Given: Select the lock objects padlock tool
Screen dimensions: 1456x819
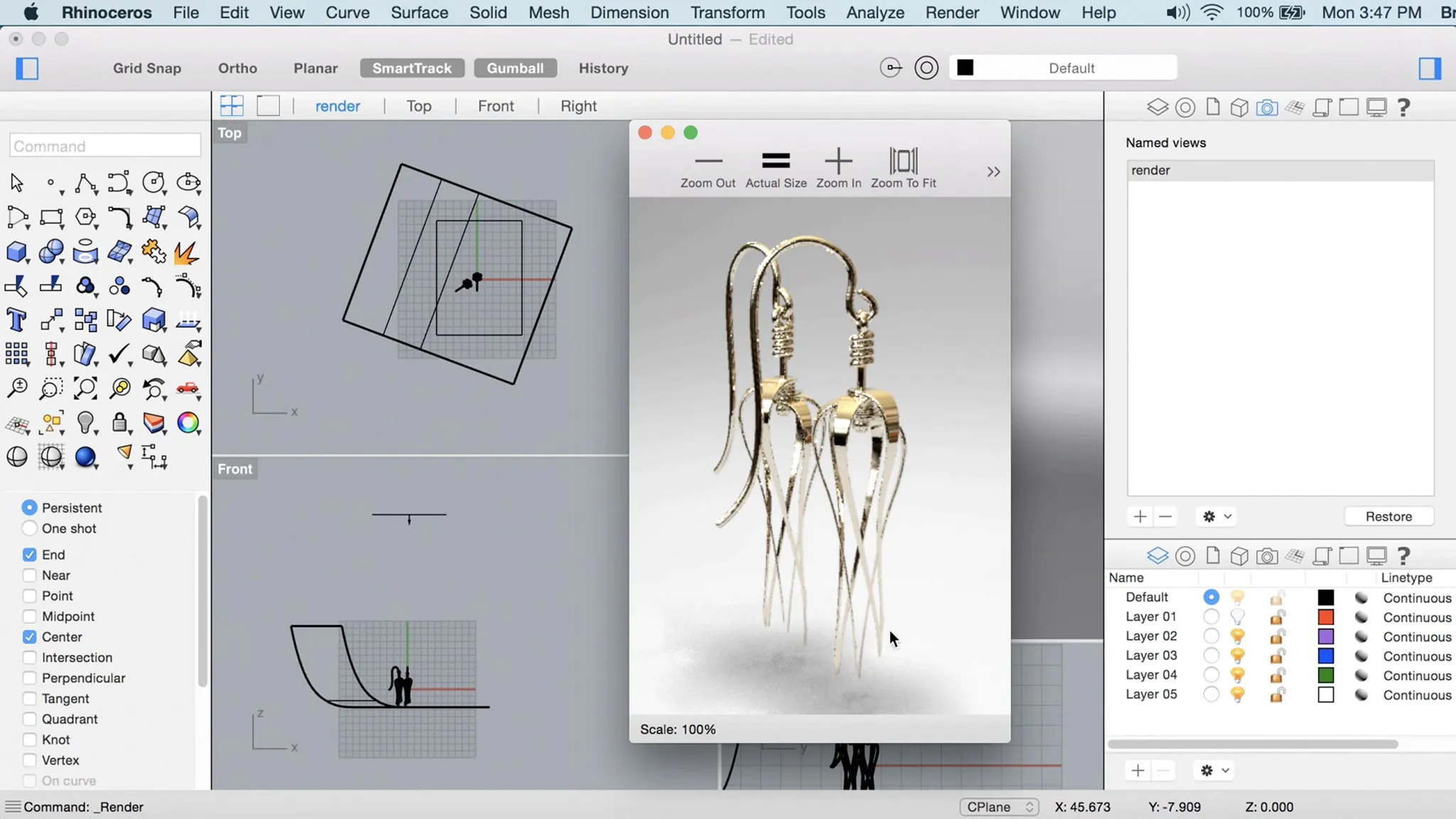Looking at the screenshot, I should click(119, 423).
